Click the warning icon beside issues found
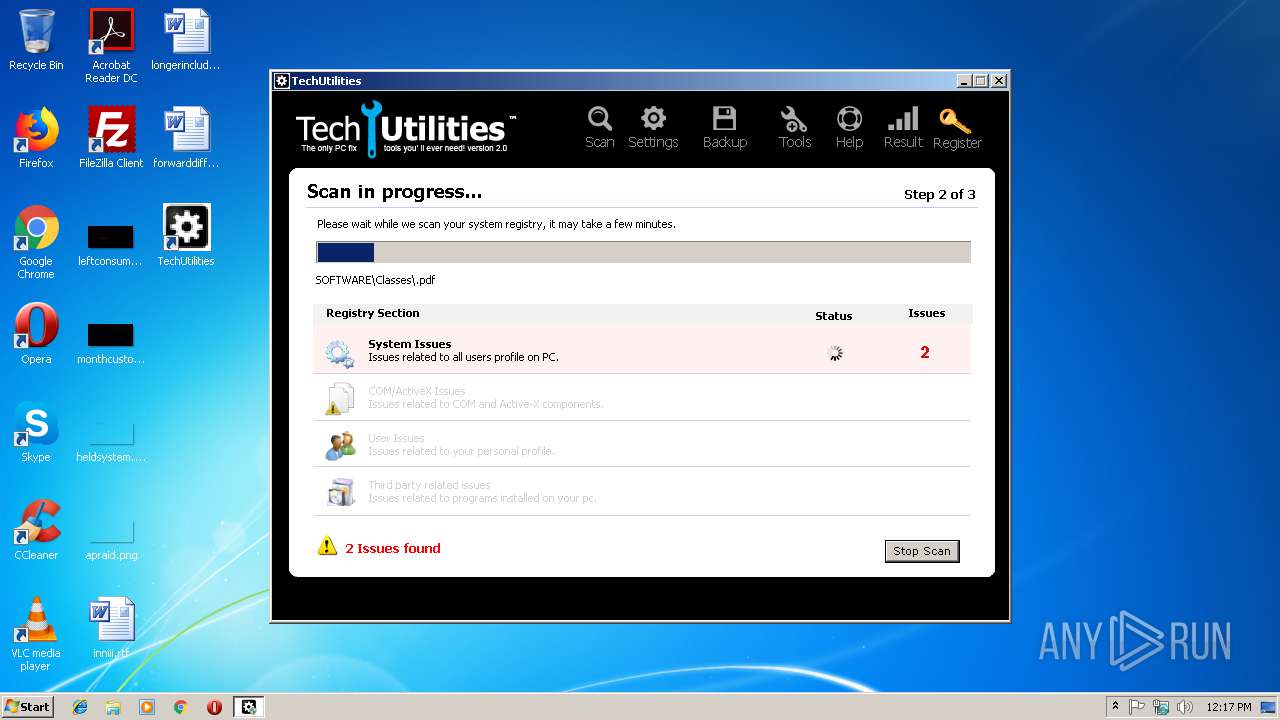The height and width of the screenshot is (720, 1280). pyautogui.click(x=327, y=546)
